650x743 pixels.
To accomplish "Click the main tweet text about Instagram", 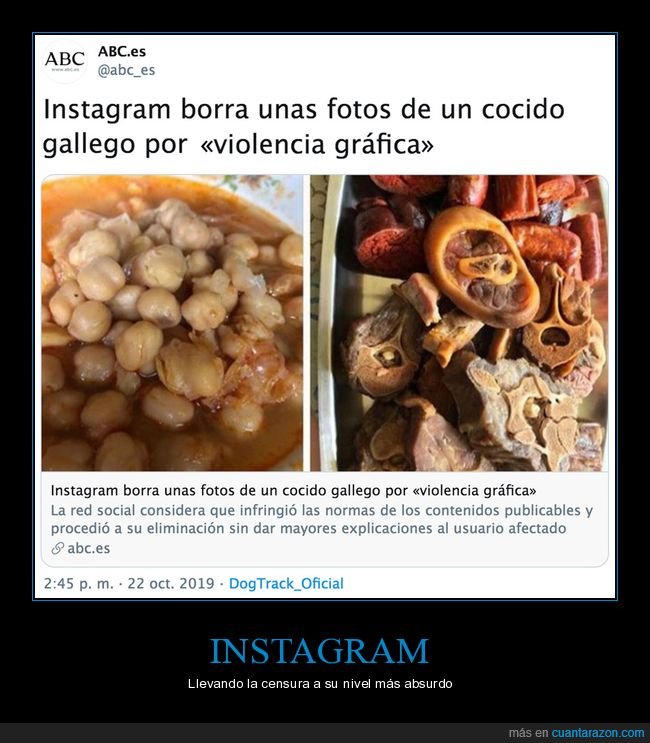I will [304, 126].
